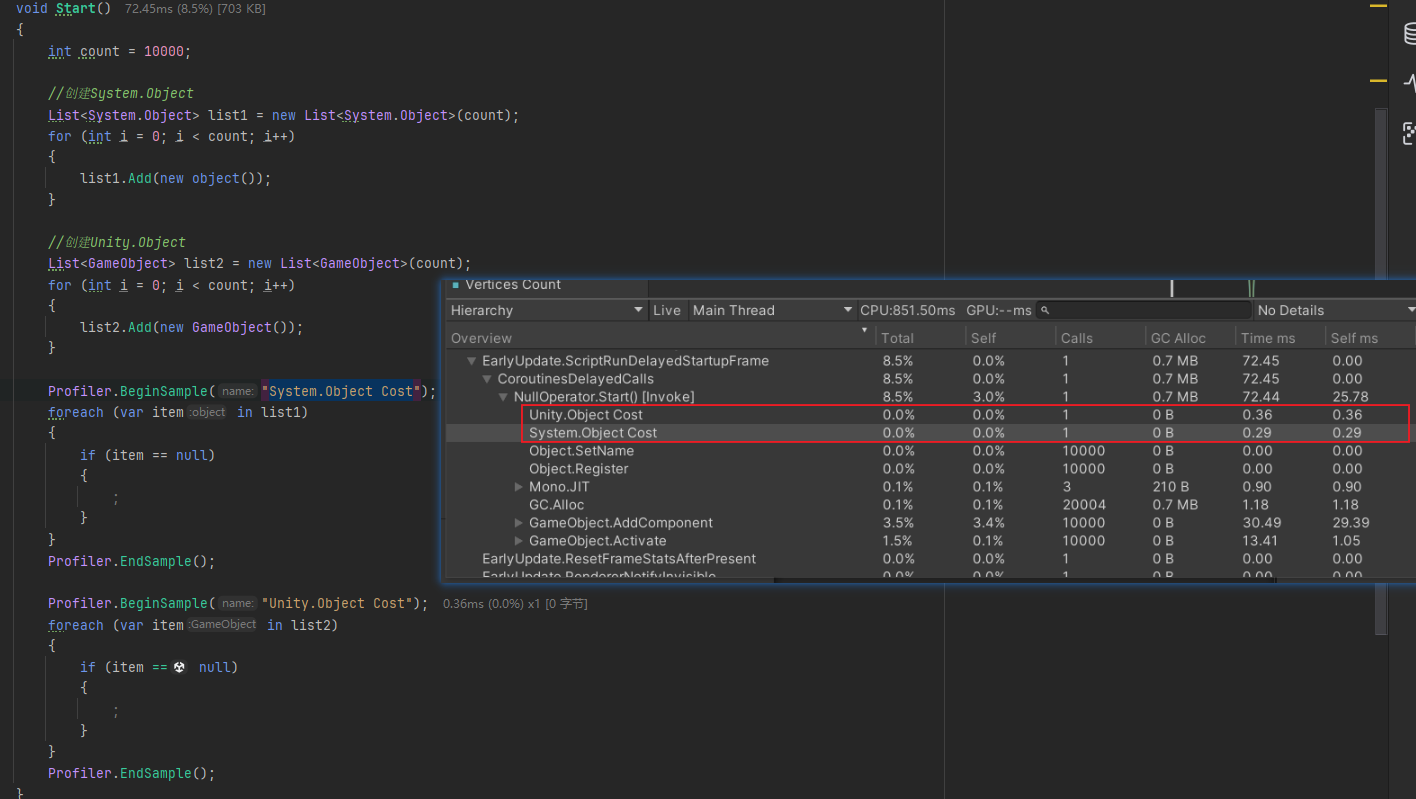Screen dimensions: 1416x799
Task: Click the Unity null-check warning icon
Action: point(180,667)
